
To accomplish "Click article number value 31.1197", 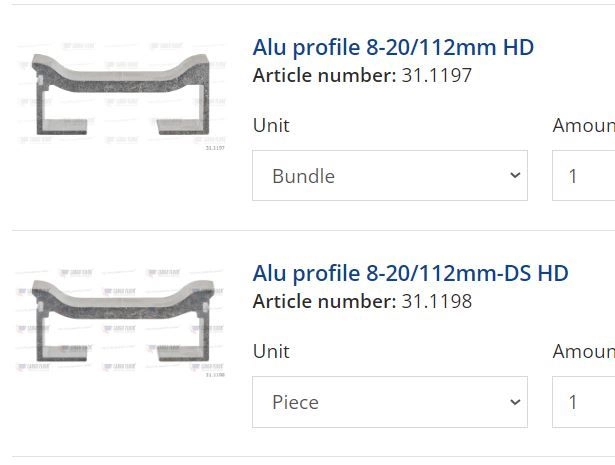I will (x=437, y=75).
